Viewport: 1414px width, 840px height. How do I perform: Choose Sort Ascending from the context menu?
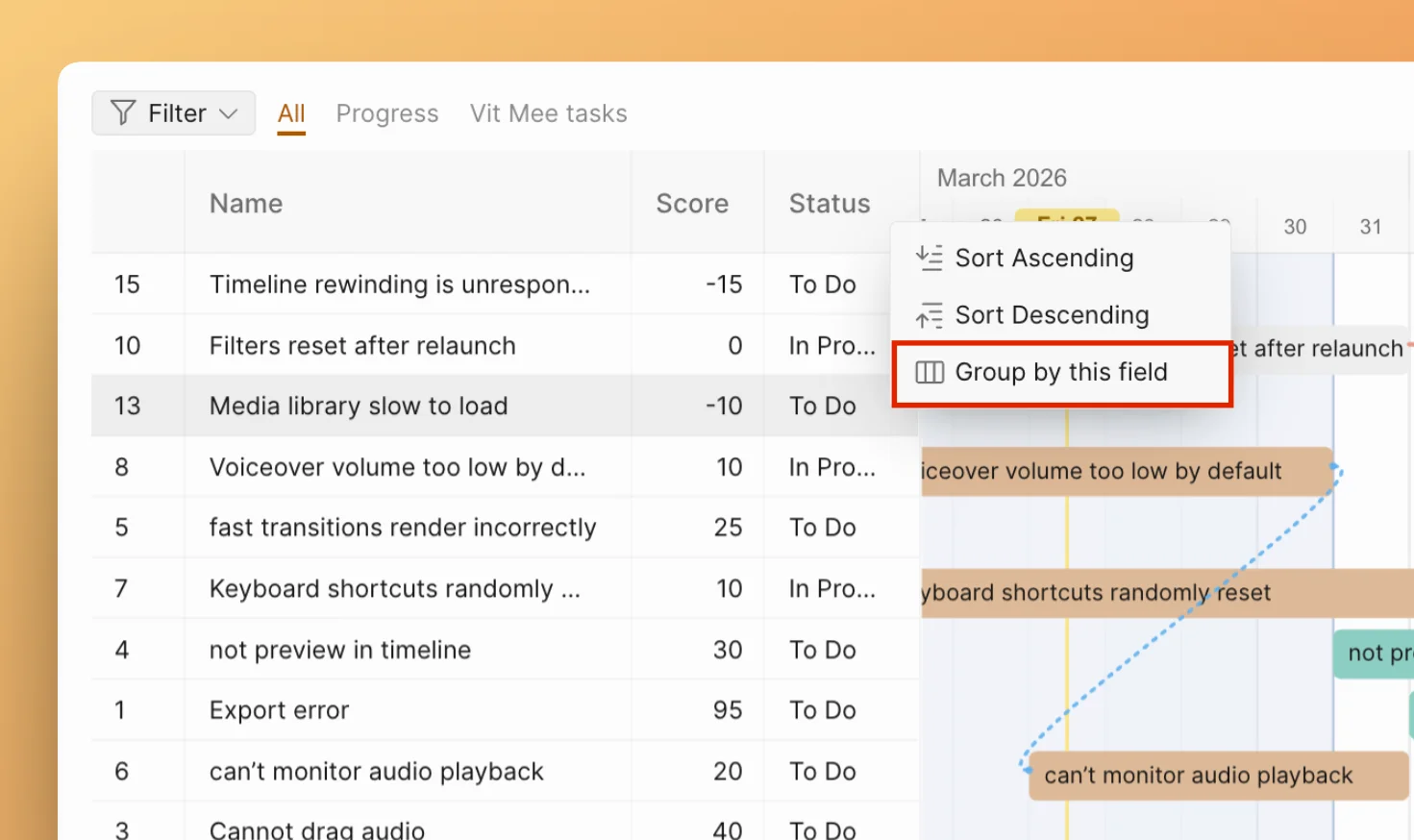[x=1044, y=257]
